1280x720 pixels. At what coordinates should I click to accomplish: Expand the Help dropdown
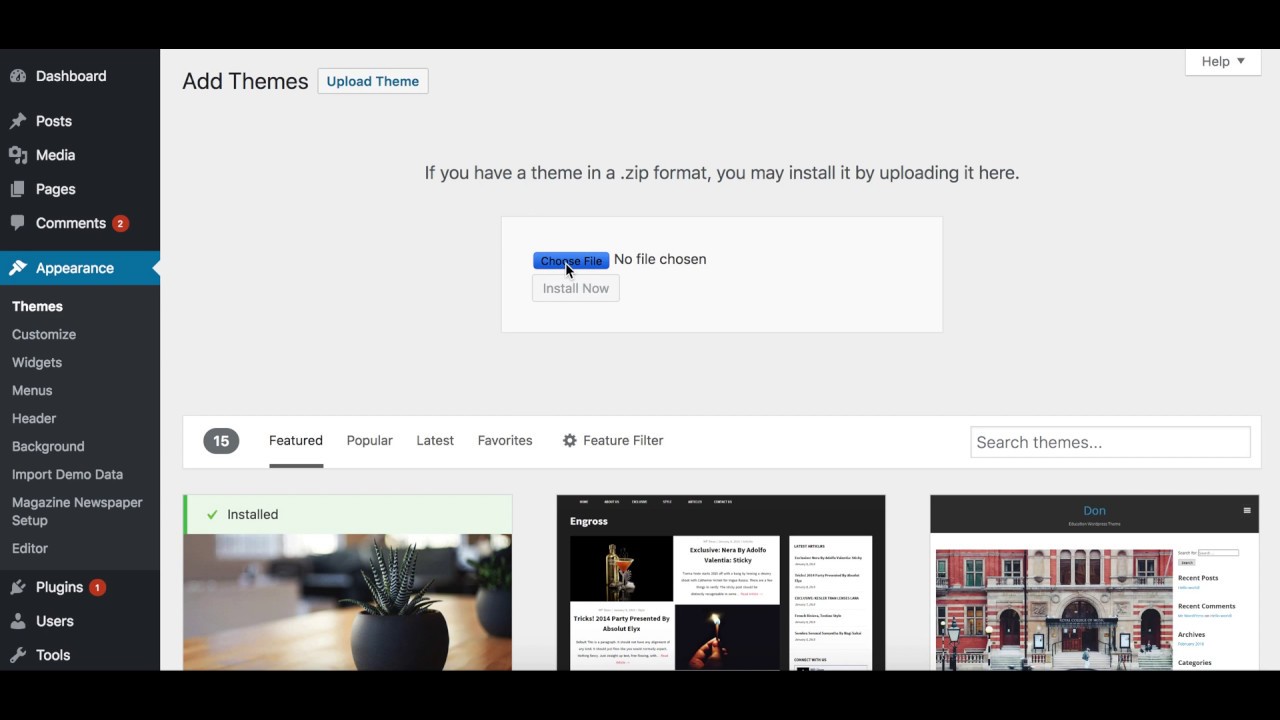click(1223, 61)
